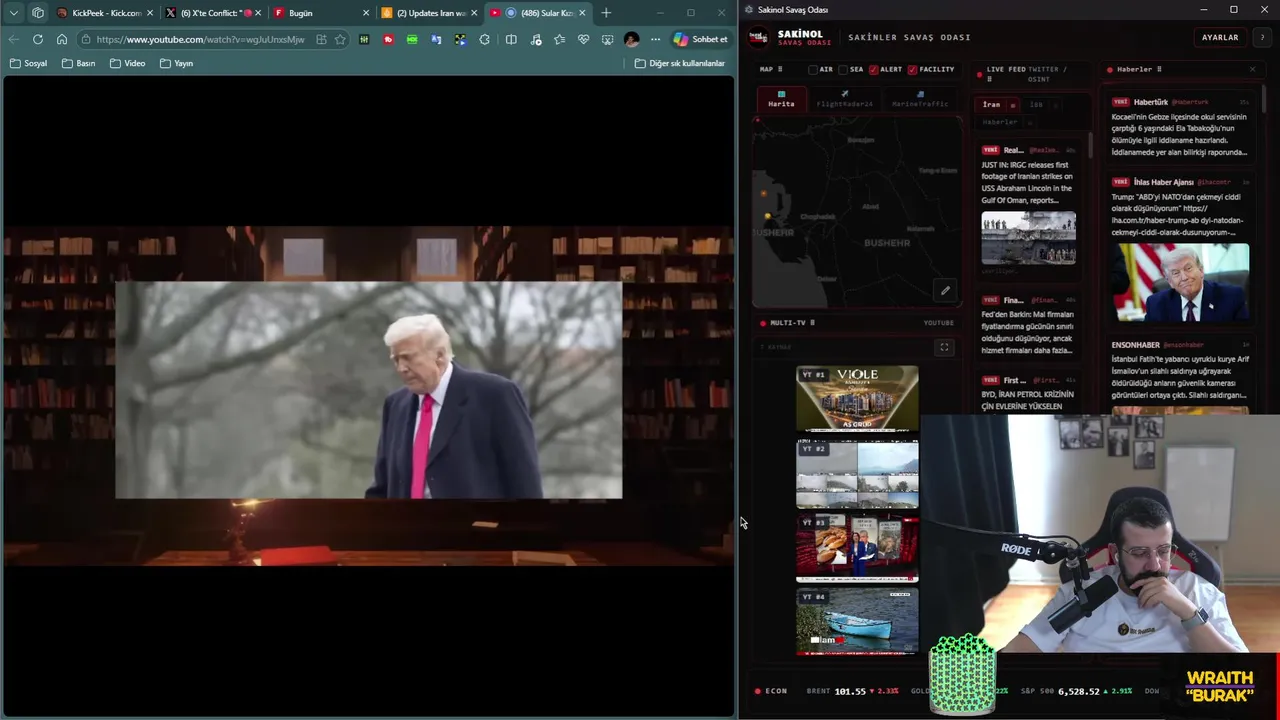
Task: Go back in browser history
Action: coord(13,39)
